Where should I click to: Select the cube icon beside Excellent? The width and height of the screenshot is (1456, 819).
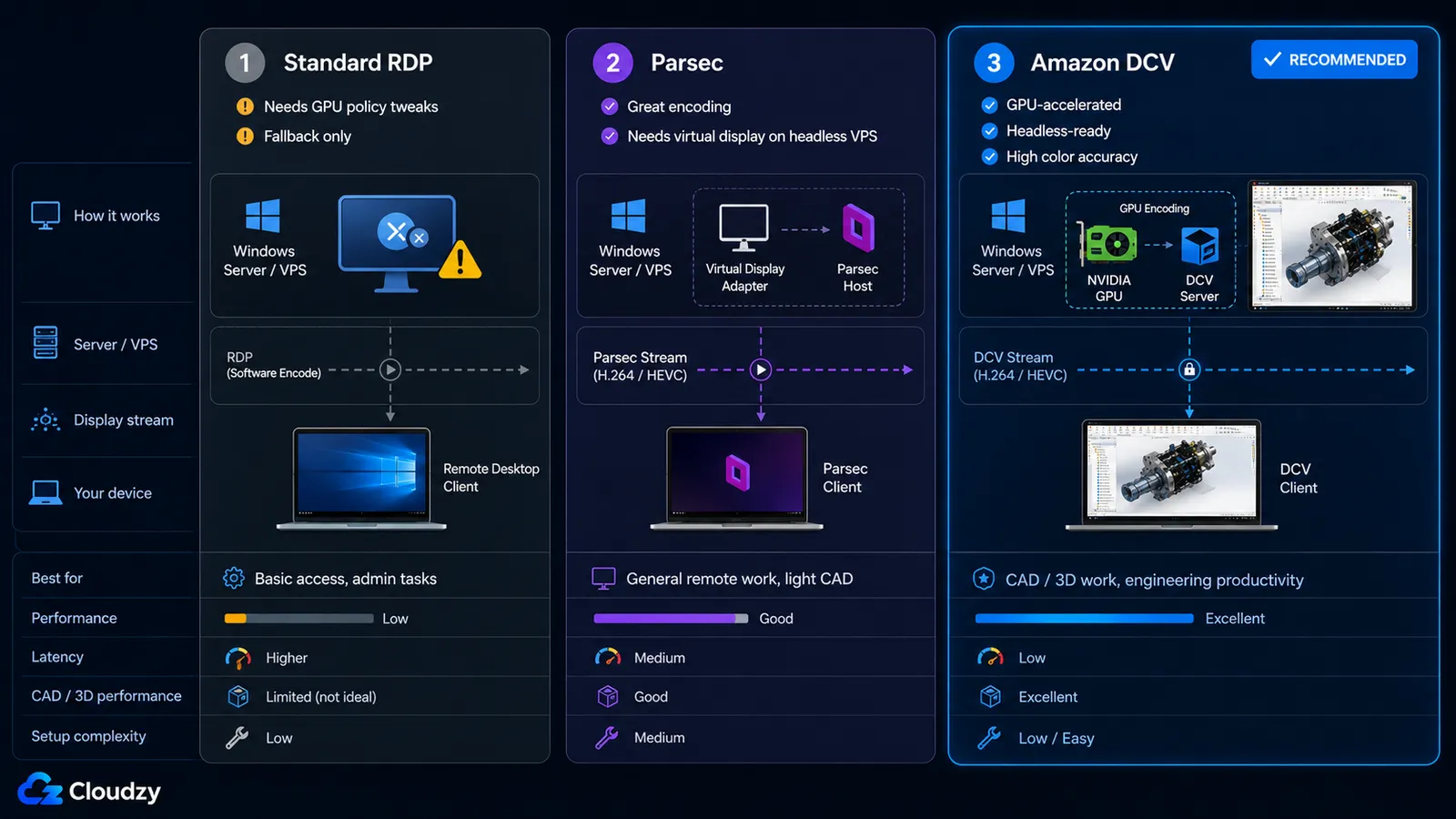pyautogui.click(x=990, y=696)
